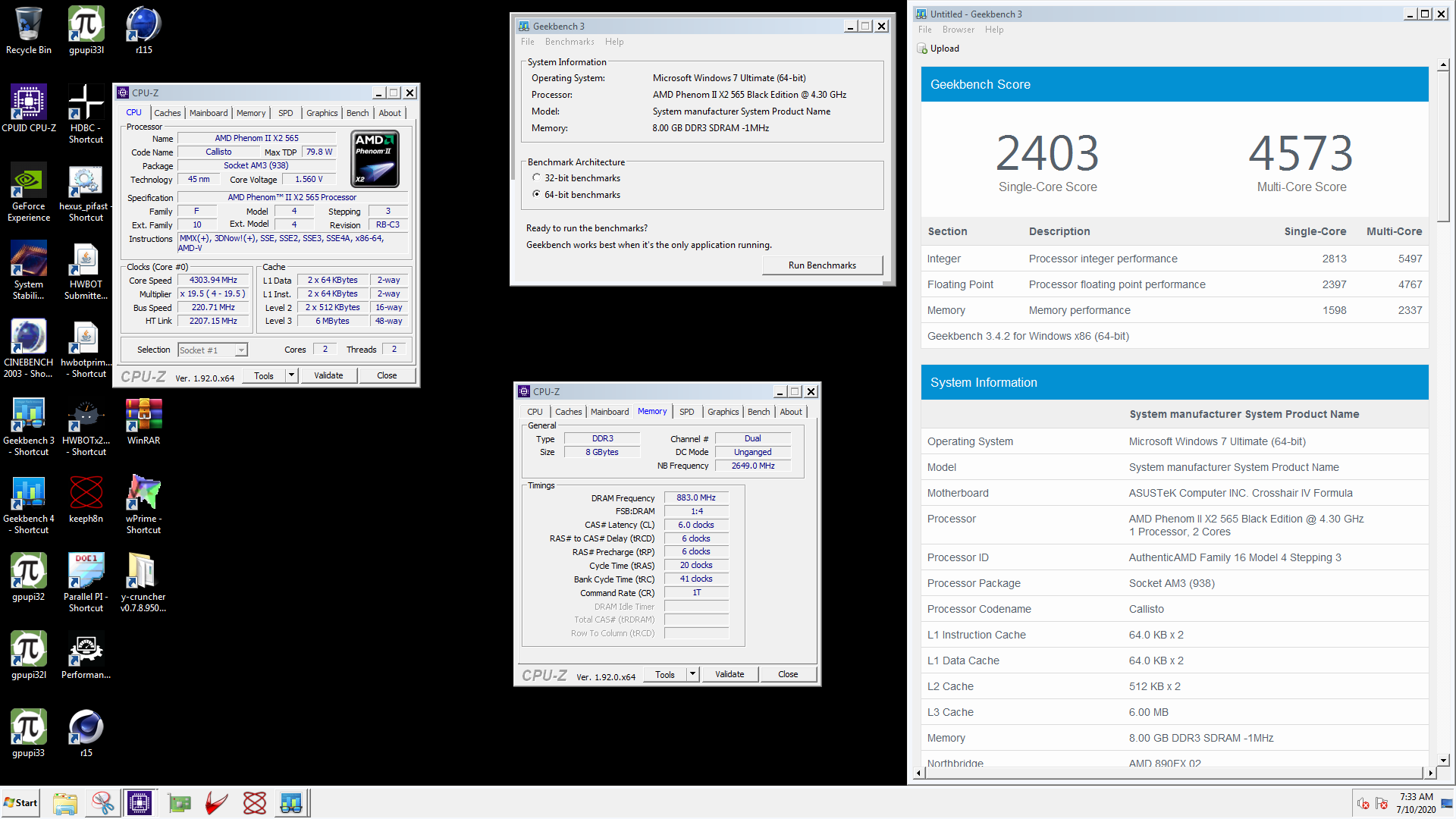Open CPU-Z taskbar button
The image size is (1456, 819).
(140, 802)
